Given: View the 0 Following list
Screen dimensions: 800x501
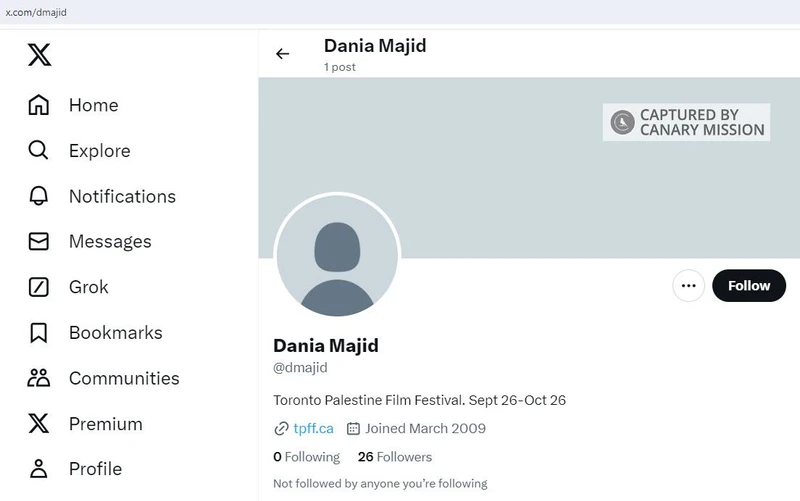Looking at the screenshot, I should (307, 457).
